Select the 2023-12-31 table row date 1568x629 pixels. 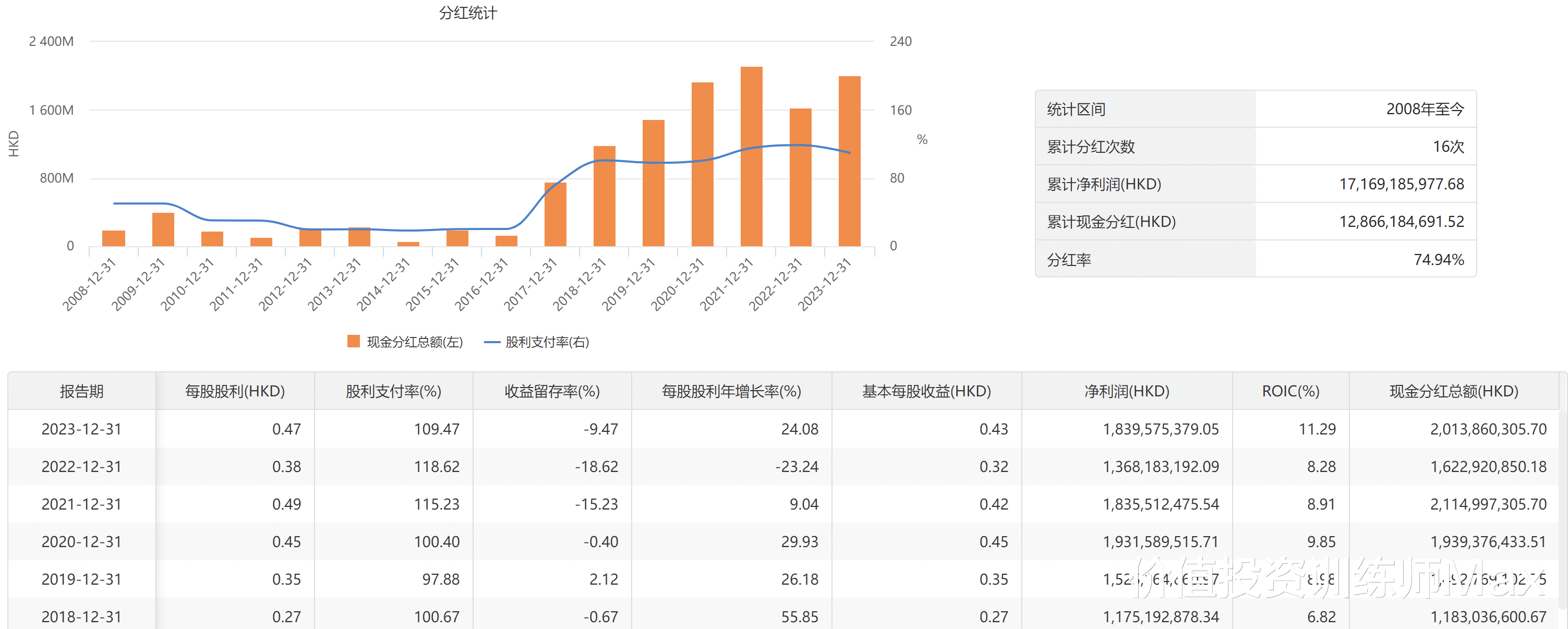coord(81,429)
